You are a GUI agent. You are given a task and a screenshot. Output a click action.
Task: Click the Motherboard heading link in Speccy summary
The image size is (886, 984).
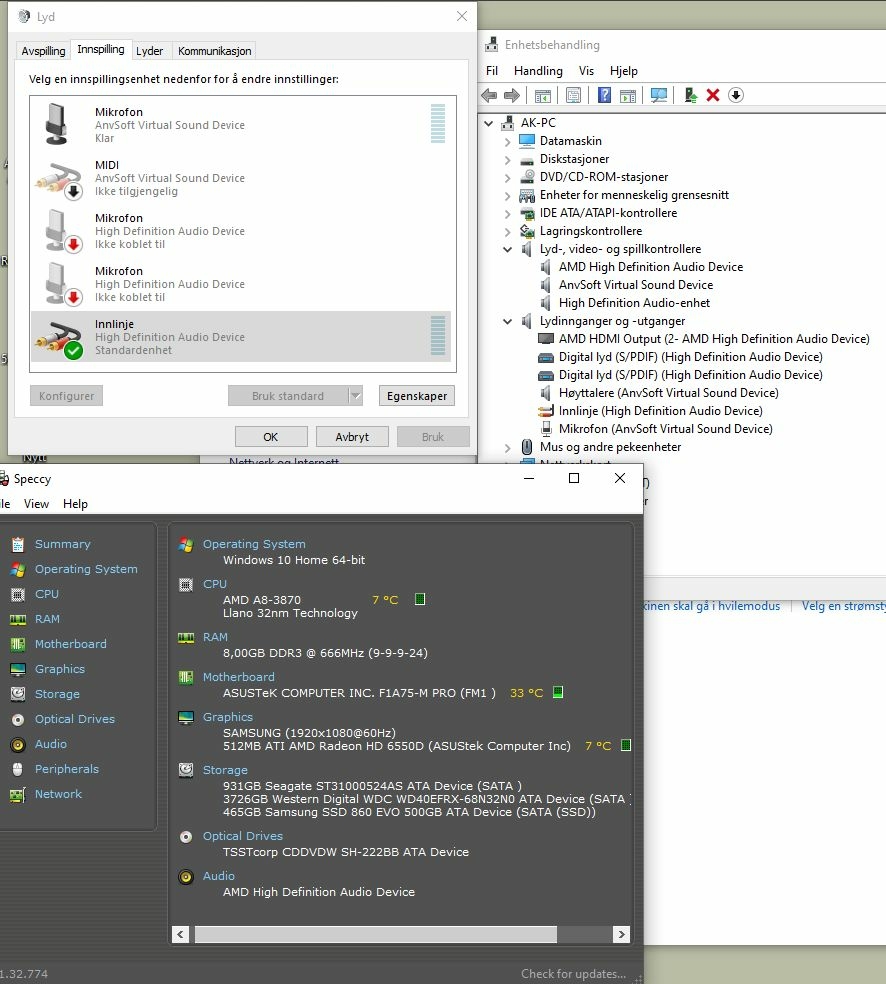(238, 677)
